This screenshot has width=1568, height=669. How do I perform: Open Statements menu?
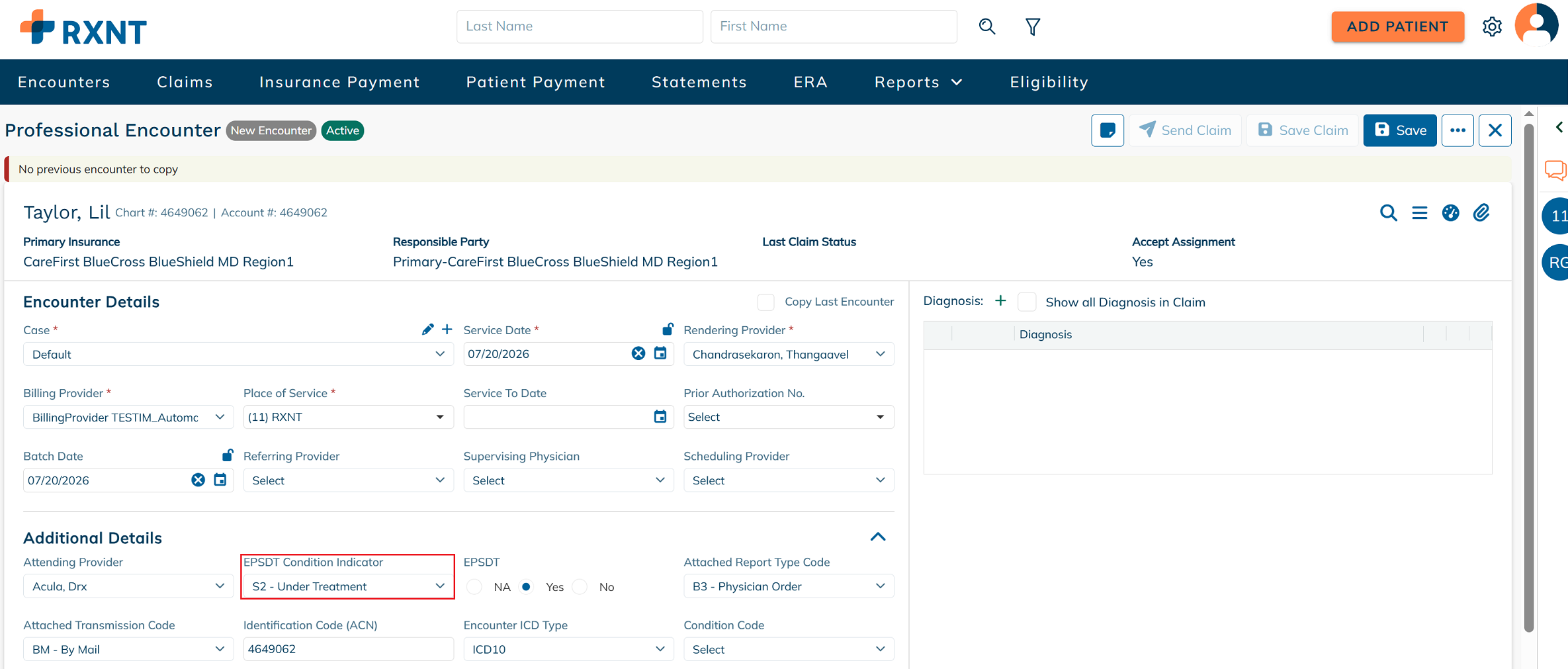[x=699, y=82]
